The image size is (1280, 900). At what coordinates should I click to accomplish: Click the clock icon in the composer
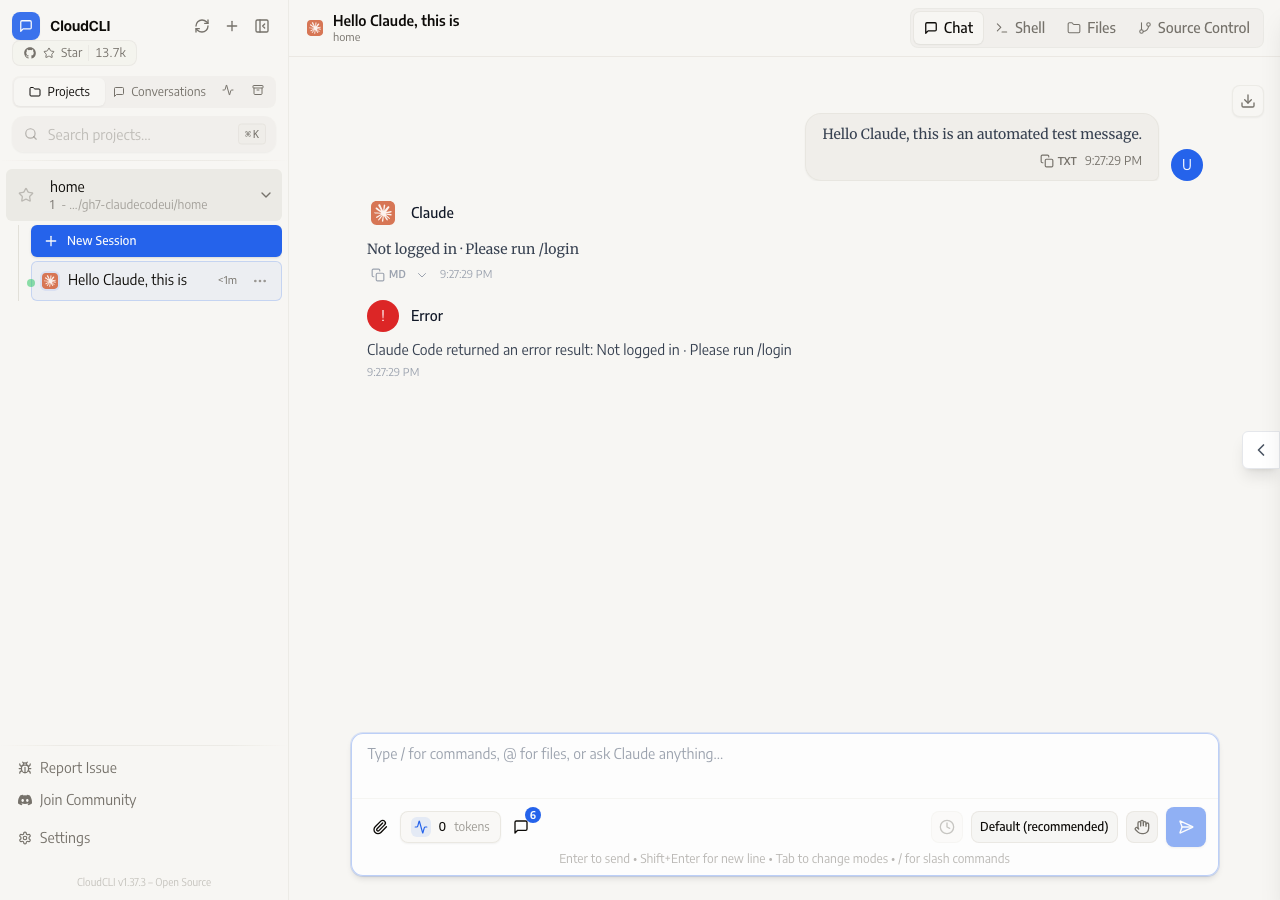pyautogui.click(x=947, y=827)
